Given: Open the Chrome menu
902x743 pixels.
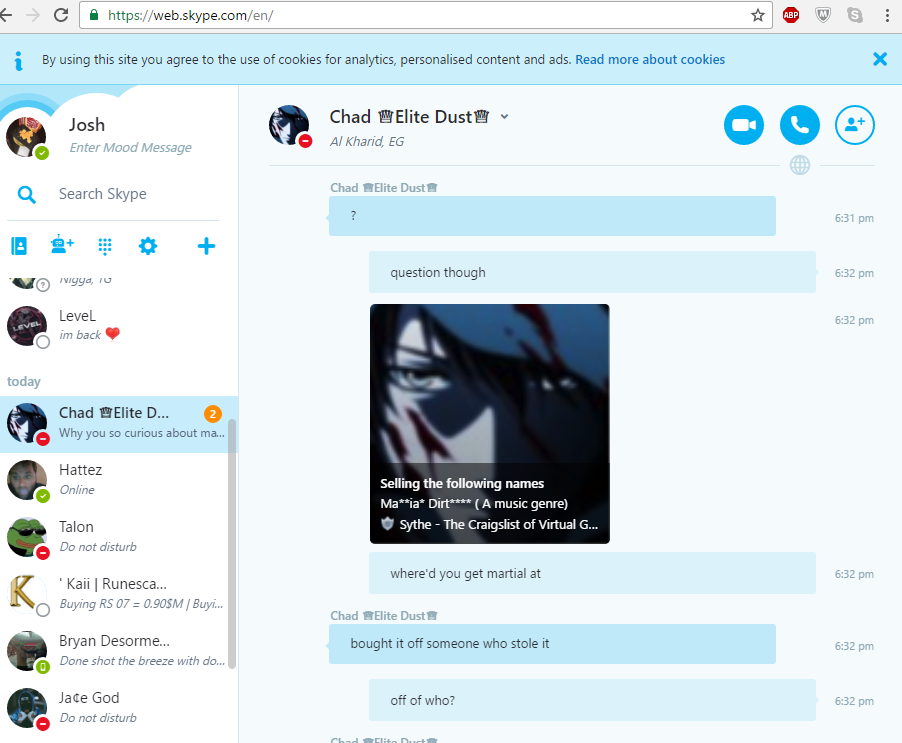Looking at the screenshot, I should pos(888,15).
